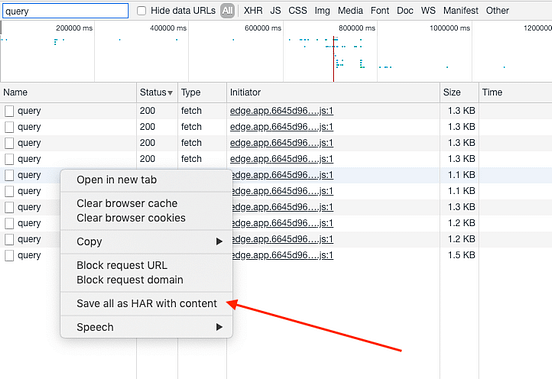This screenshot has height=379, width=552.
Task: Sort by the Type column header
Action: [x=202, y=93]
